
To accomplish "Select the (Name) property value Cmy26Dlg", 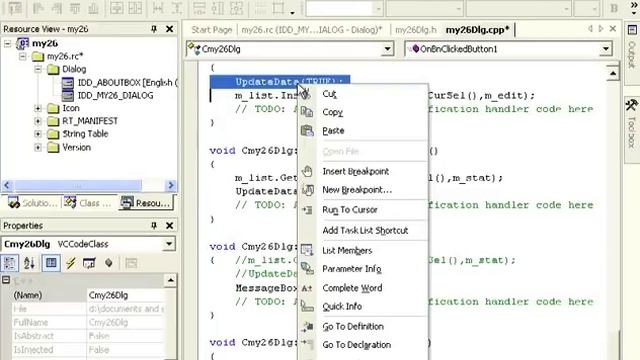I will click(125, 295).
